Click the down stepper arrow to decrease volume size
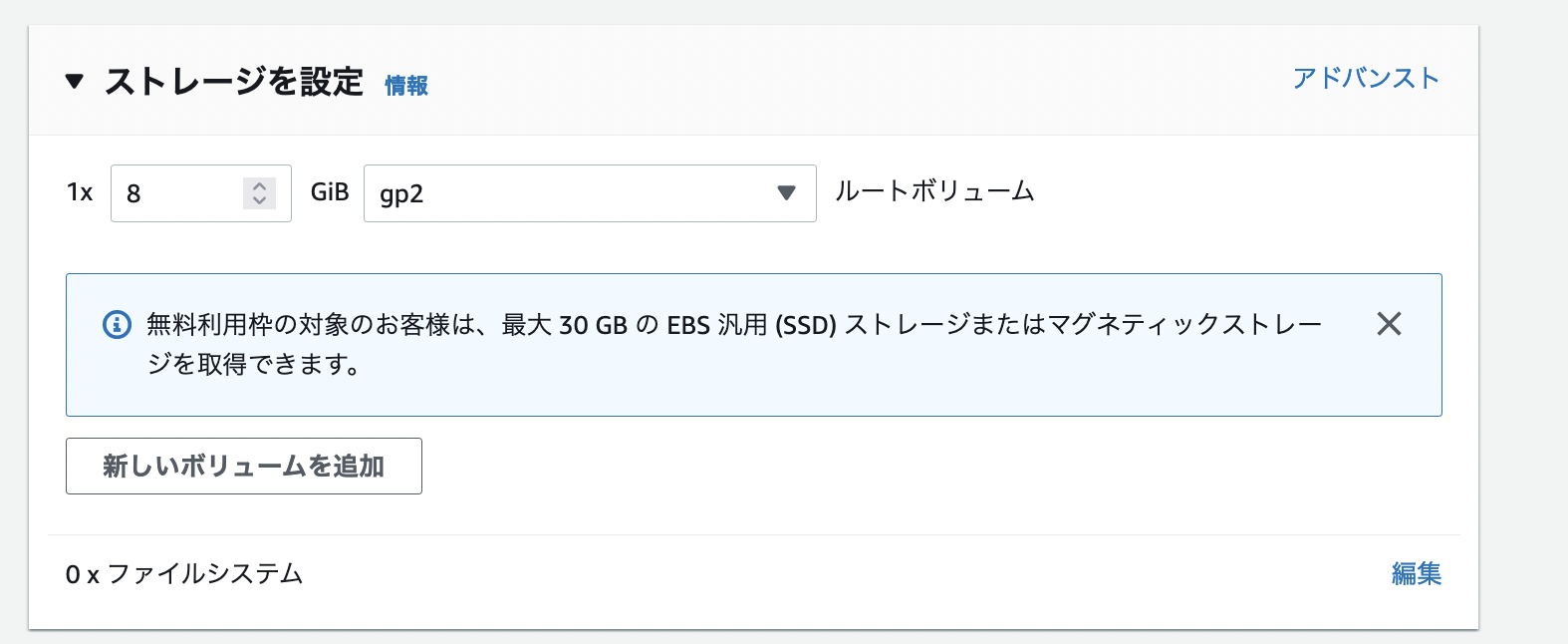Image resolution: width=1568 pixels, height=644 pixels. coord(259,199)
